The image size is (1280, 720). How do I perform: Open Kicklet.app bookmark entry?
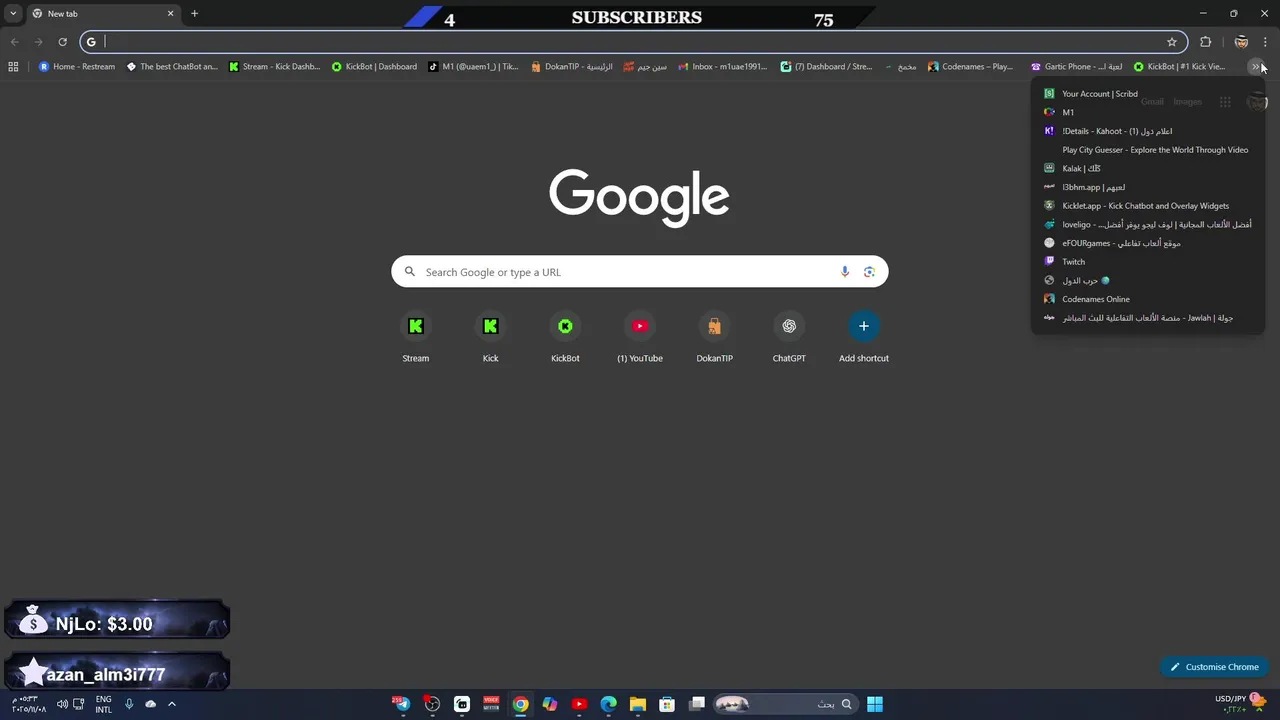point(1148,206)
